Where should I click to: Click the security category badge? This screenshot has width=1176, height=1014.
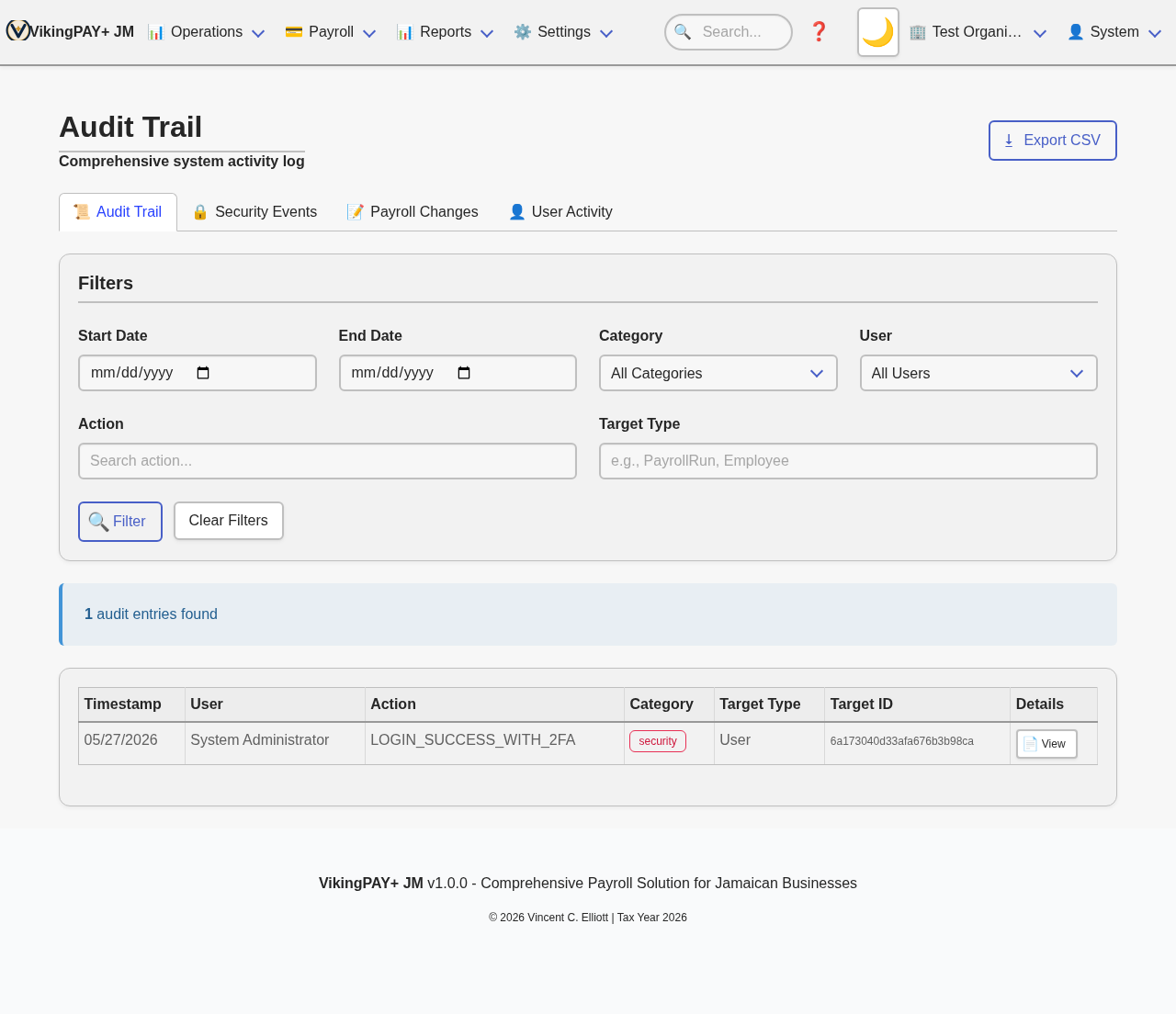click(658, 741)
